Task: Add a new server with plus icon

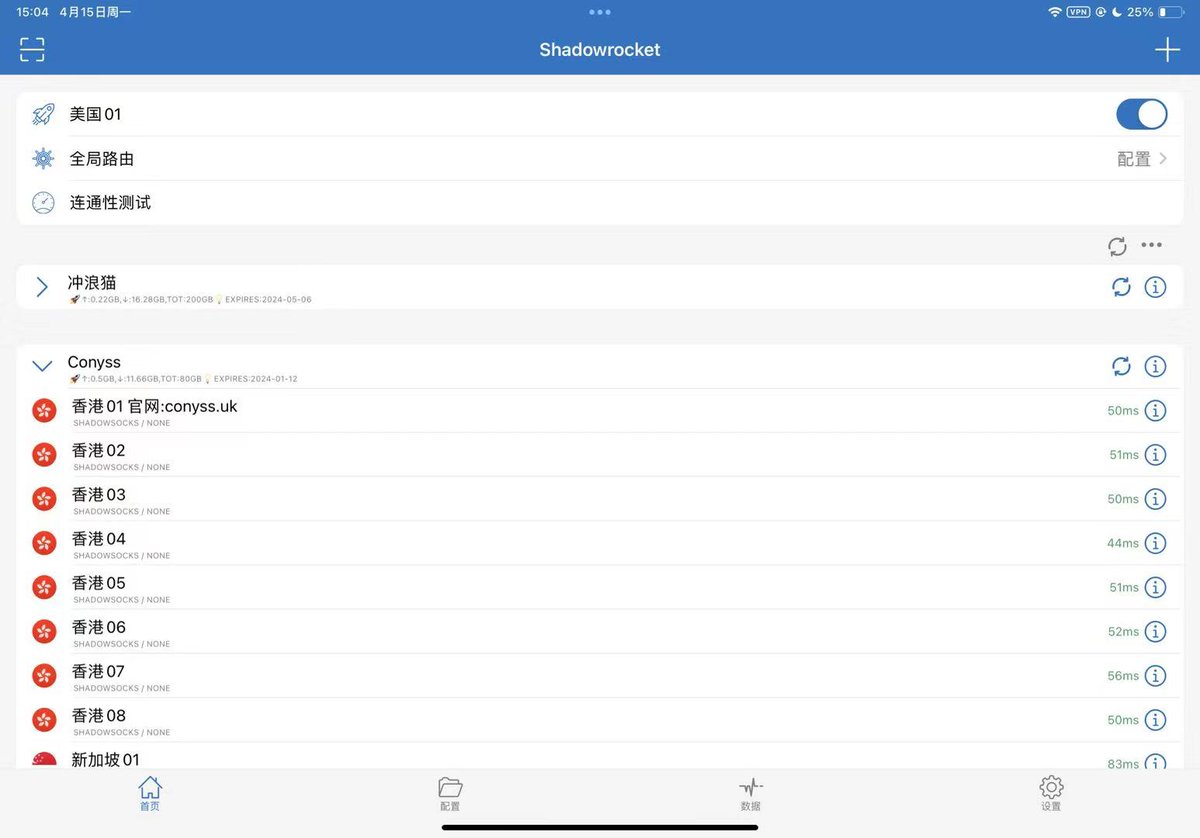Action: click(x=1167, y=50)
